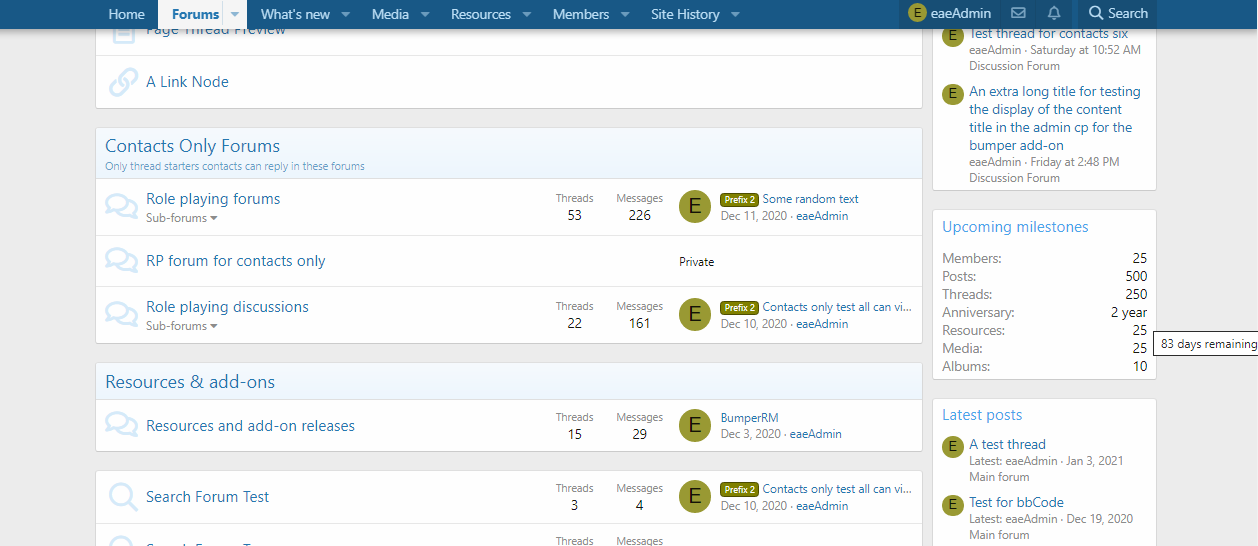Expand Sub-forums under Role playing discussions
The height and width of the screenshot is (546, 1258).
181,326
